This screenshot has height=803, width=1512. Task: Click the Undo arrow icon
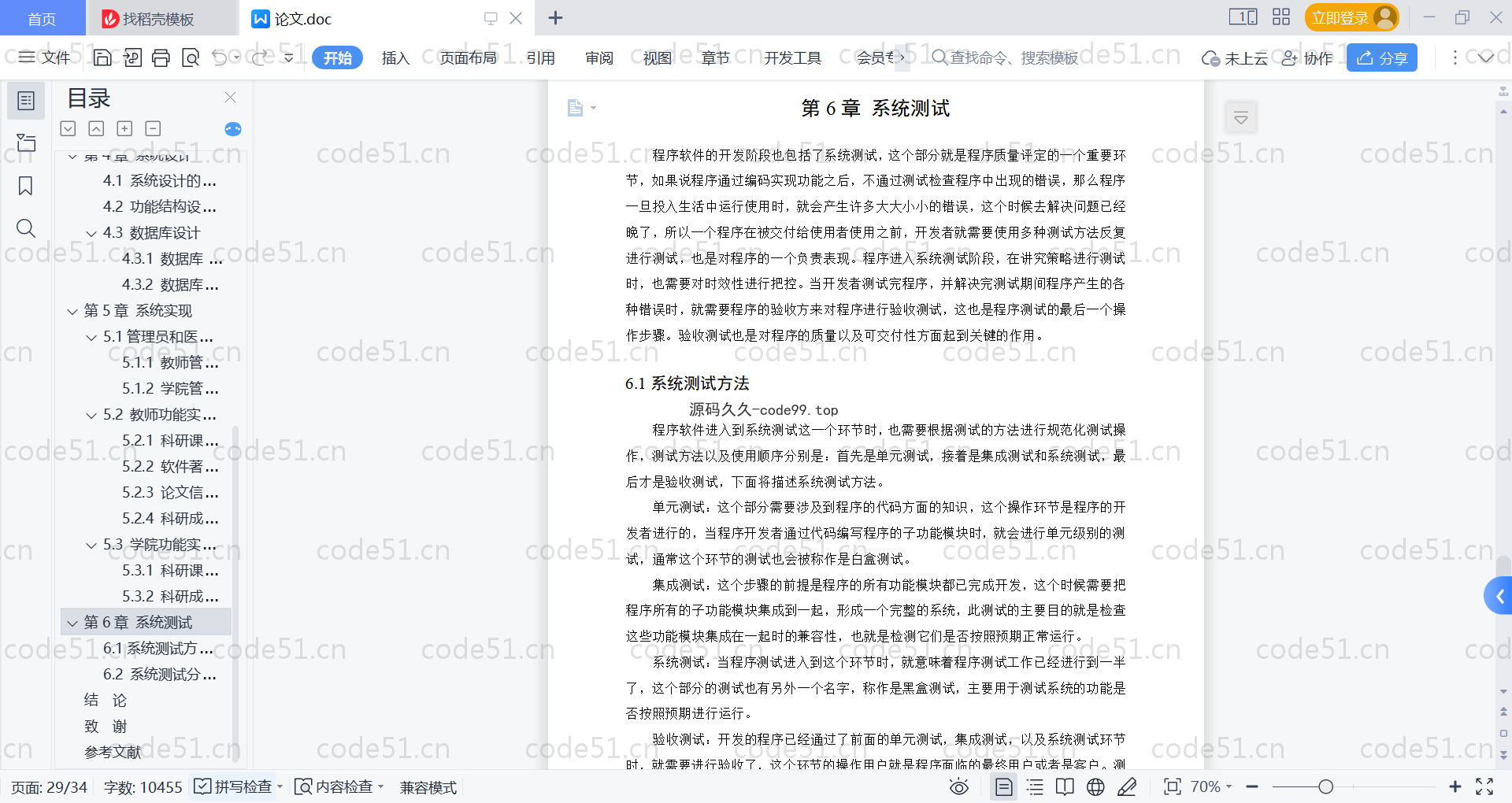(x=220, y=57)
